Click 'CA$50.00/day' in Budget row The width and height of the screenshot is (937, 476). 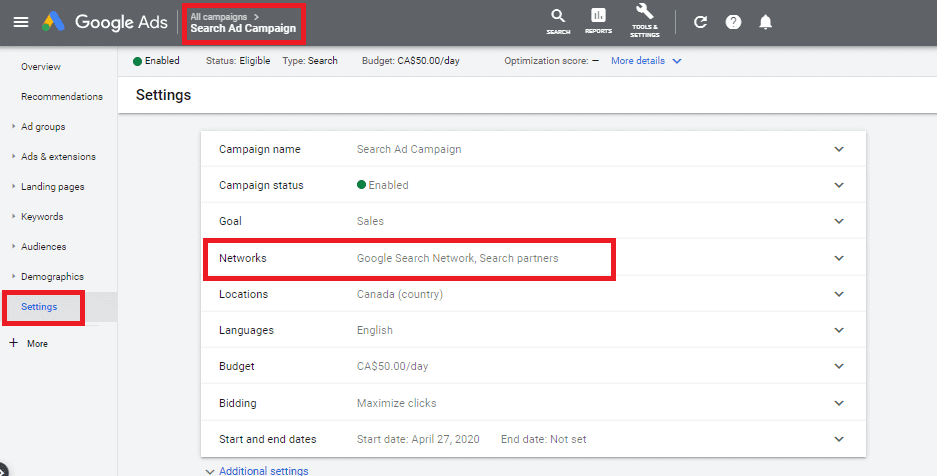[x=392, y=366]
